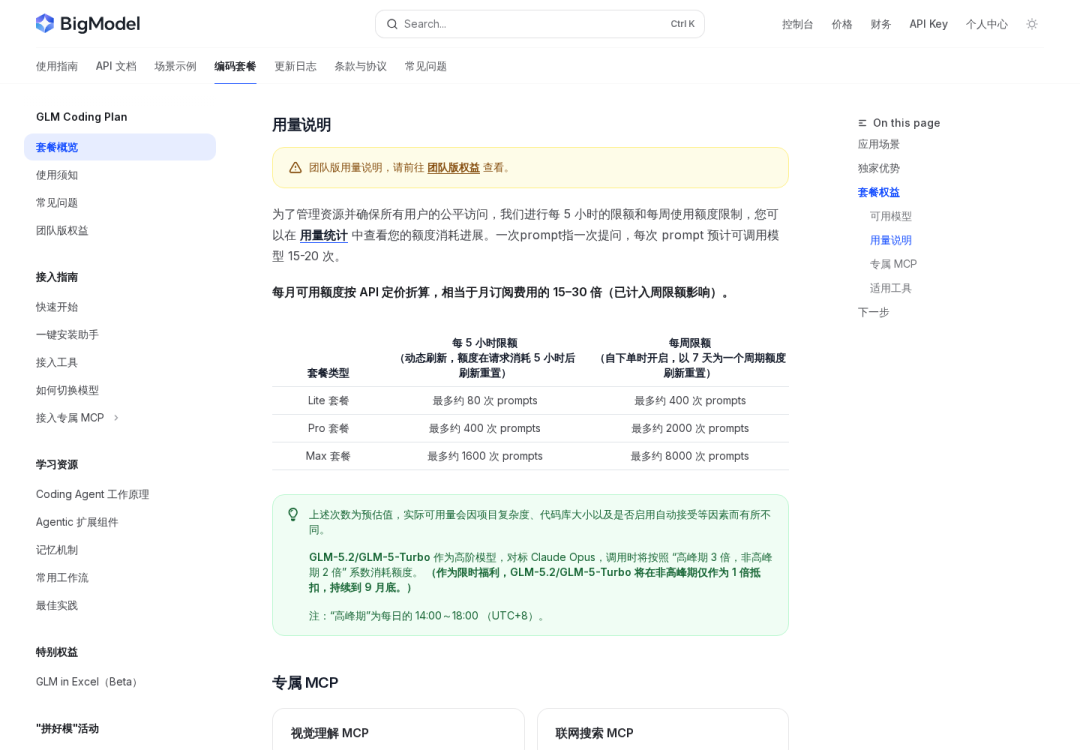Open the 使用指南 tab
Screen dimensions: 1080x750
click(x=56, y=66)
